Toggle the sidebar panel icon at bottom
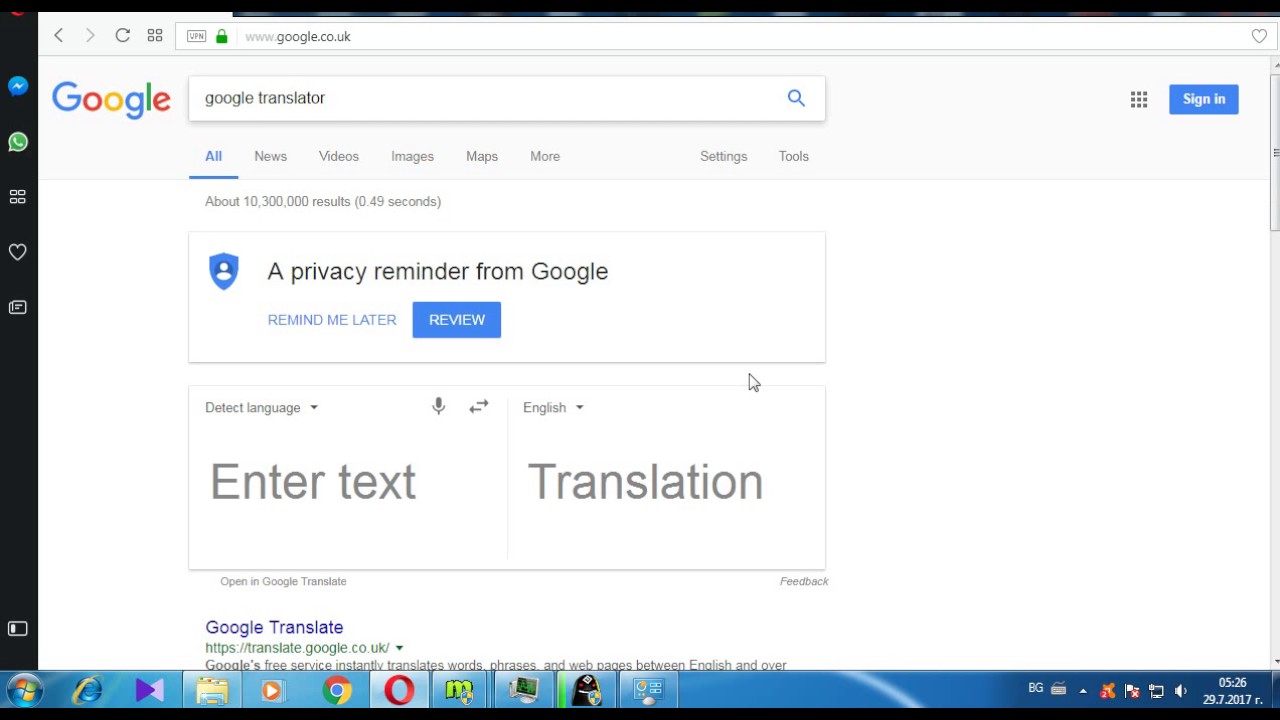This screenshot has width=1280, height=720. (18, 628)
